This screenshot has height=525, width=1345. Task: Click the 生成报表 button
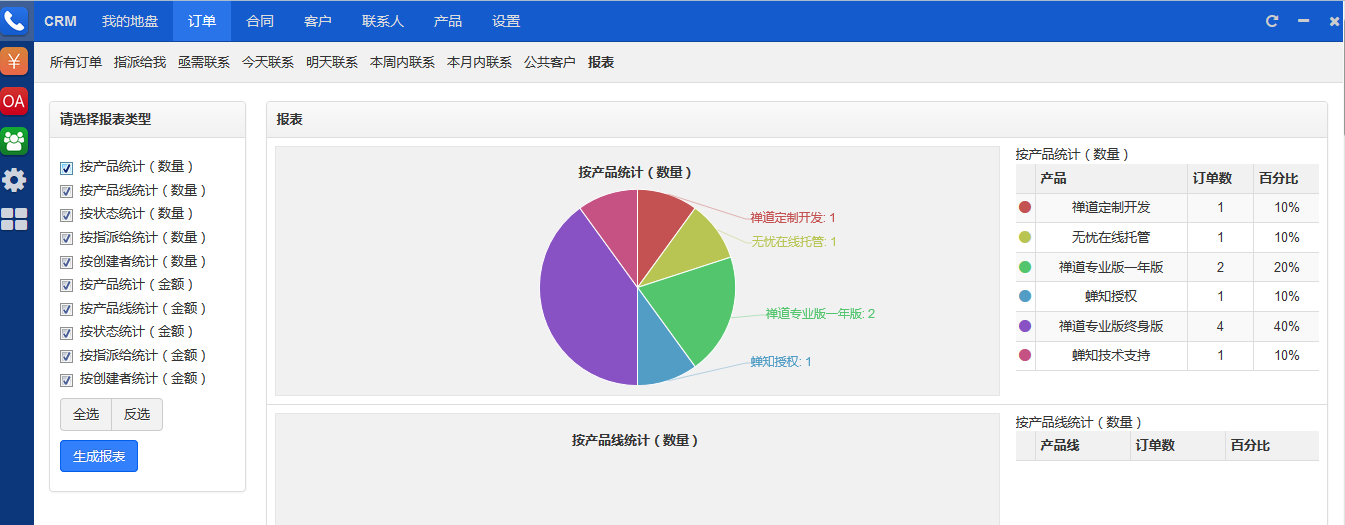tap(99, 456)
